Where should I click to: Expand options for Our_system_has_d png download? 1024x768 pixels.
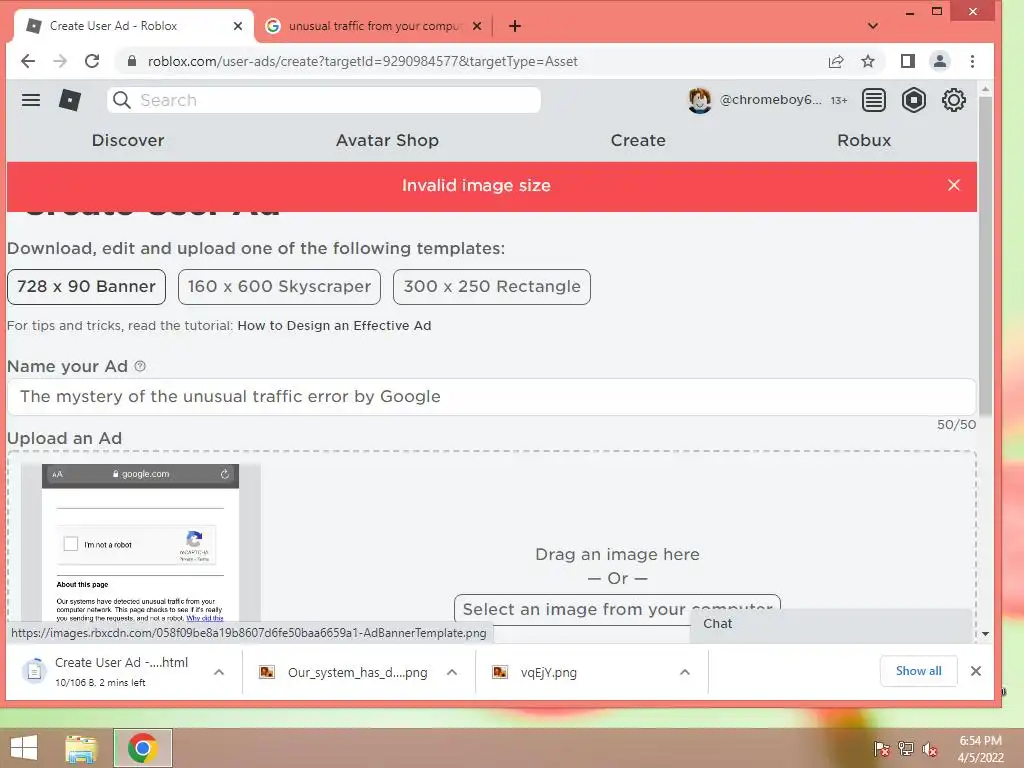click(452, 672)
